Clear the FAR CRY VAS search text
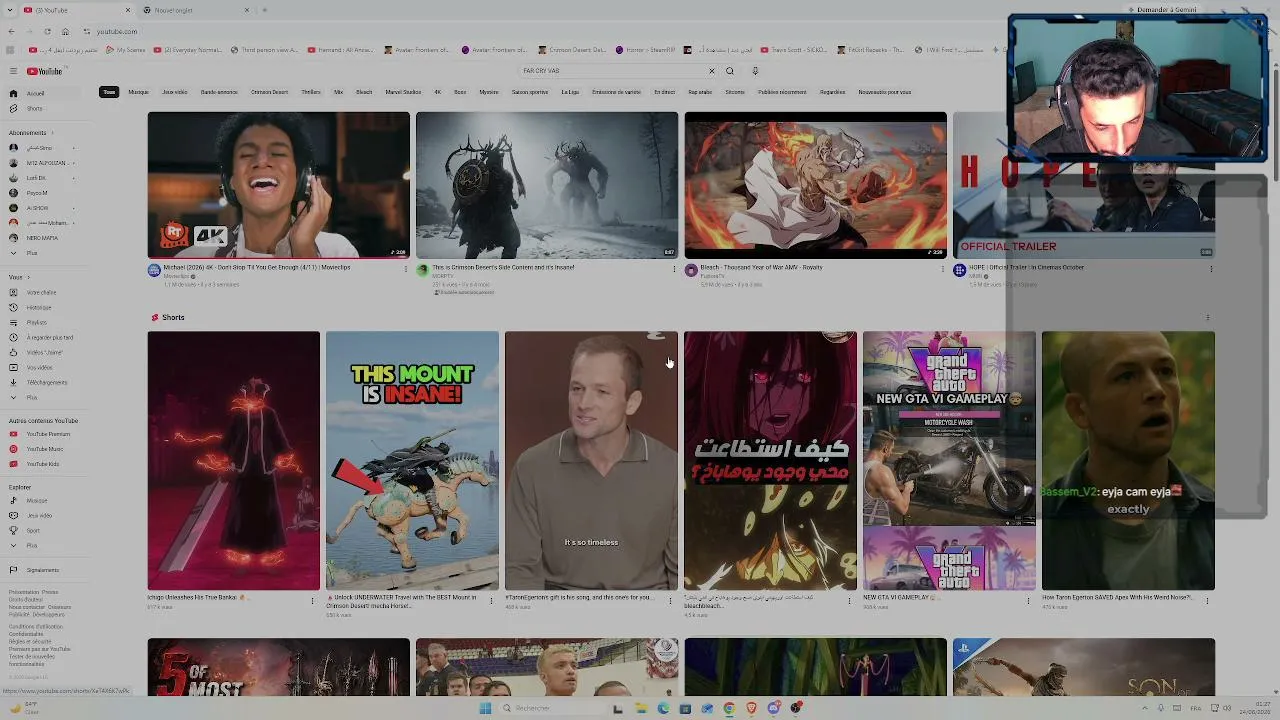This screenshot has width=1280, height=720. [x=712, y=71]
